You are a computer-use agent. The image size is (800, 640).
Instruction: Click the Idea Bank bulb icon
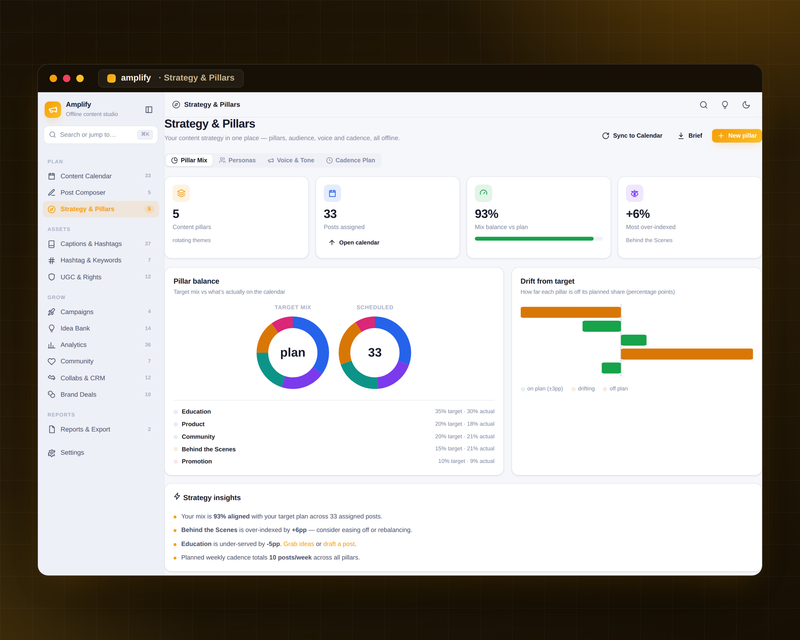click(x=52, y=328)
